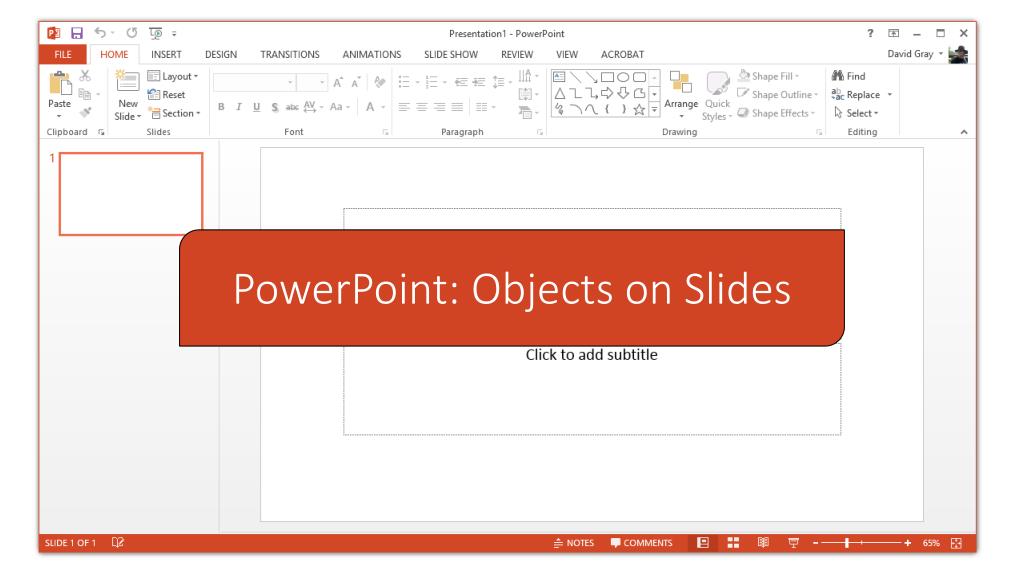Toggle Bold formatting
This screenshot has height=576, width=1024.
221,106
